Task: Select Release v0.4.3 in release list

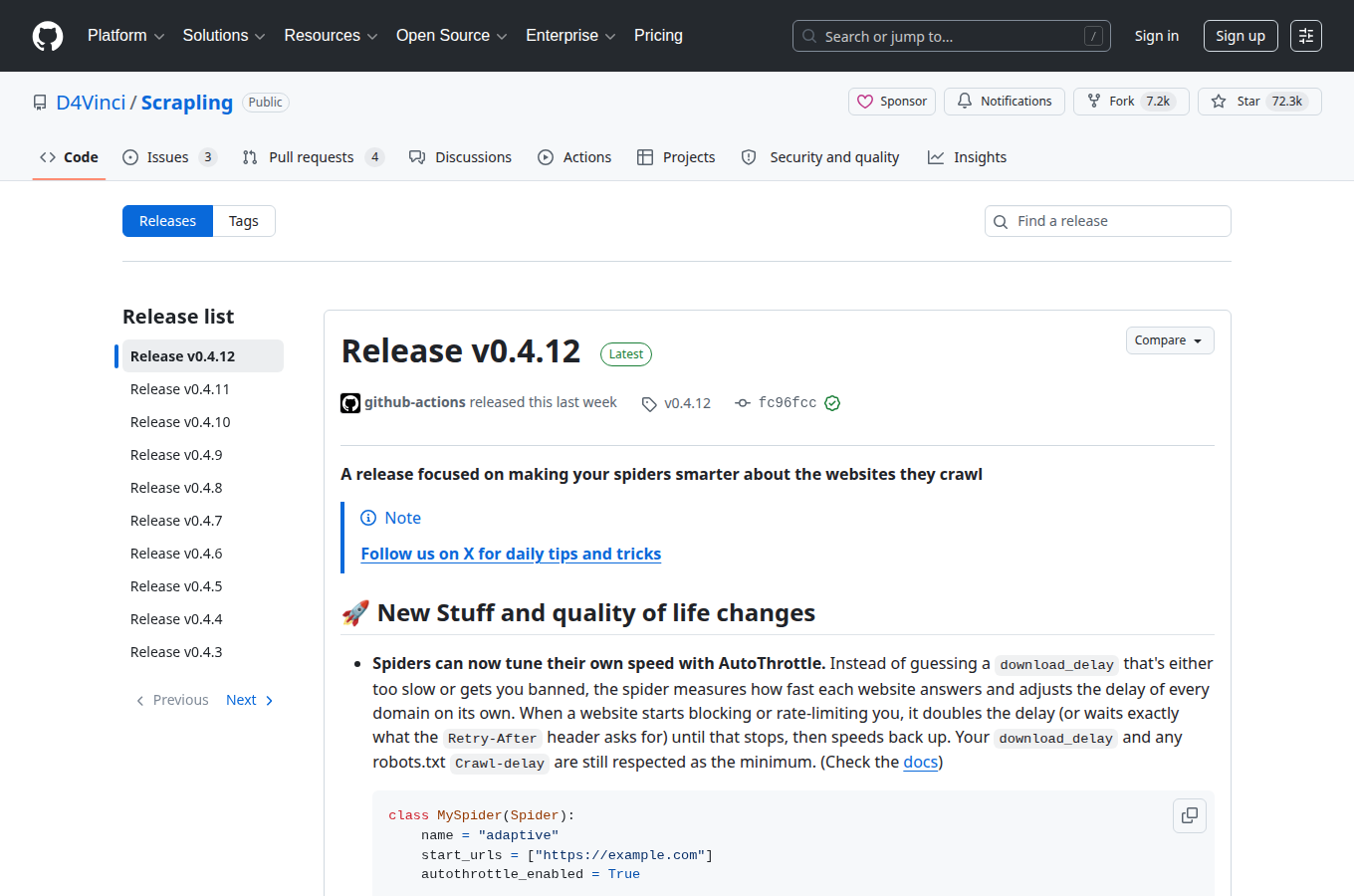Action: click(203, 652)
